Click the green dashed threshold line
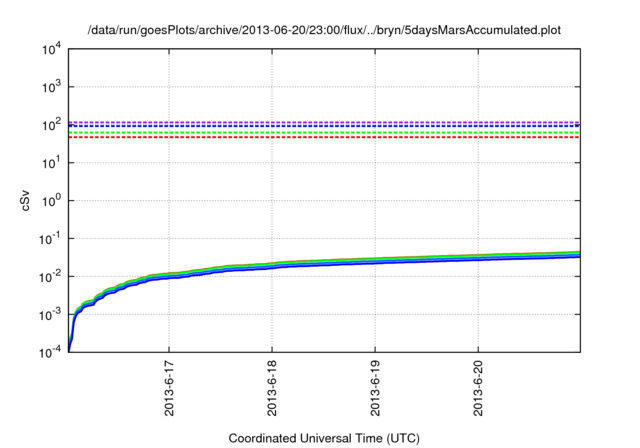 324,133
